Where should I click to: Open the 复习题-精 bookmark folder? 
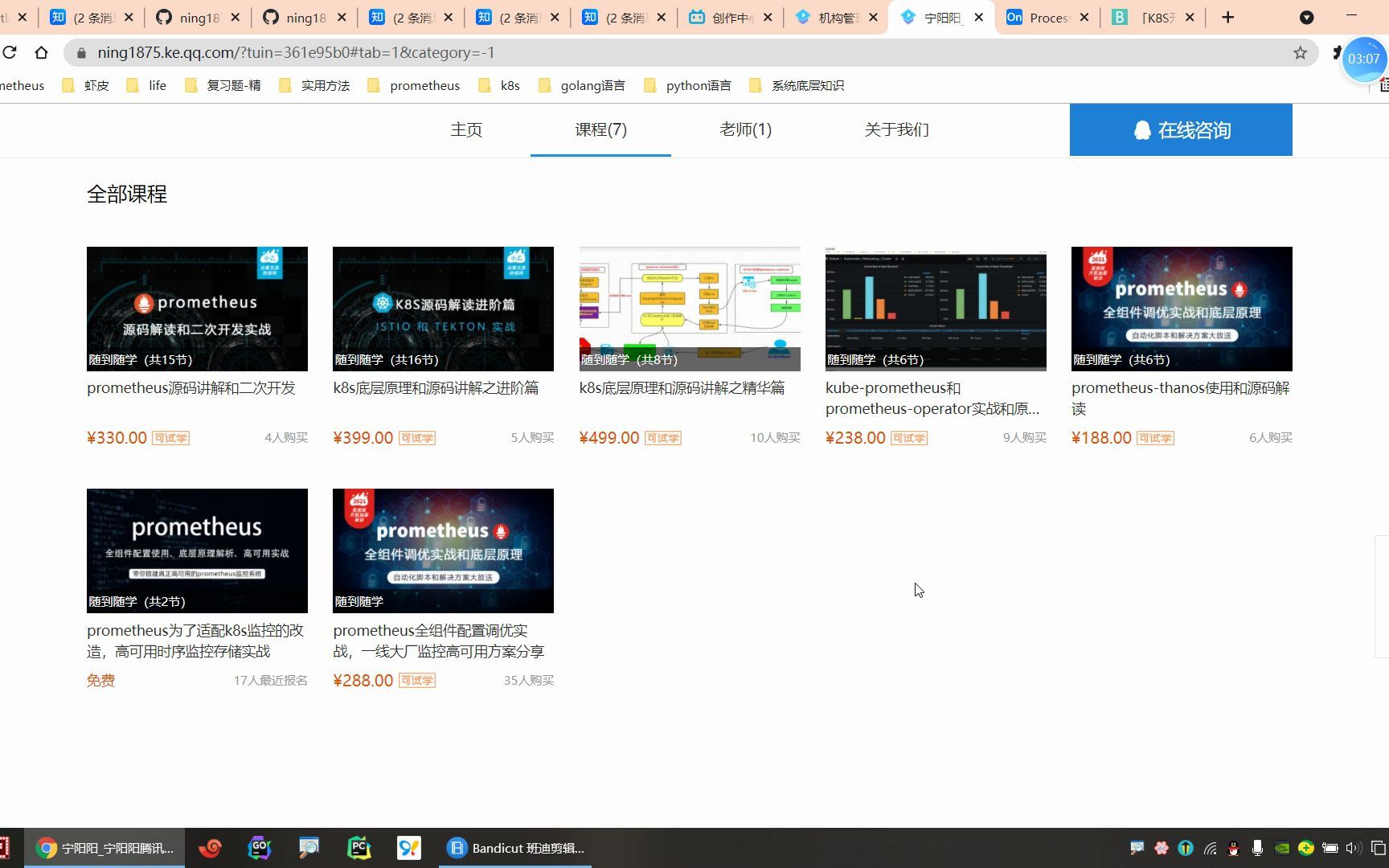point(223,86)
